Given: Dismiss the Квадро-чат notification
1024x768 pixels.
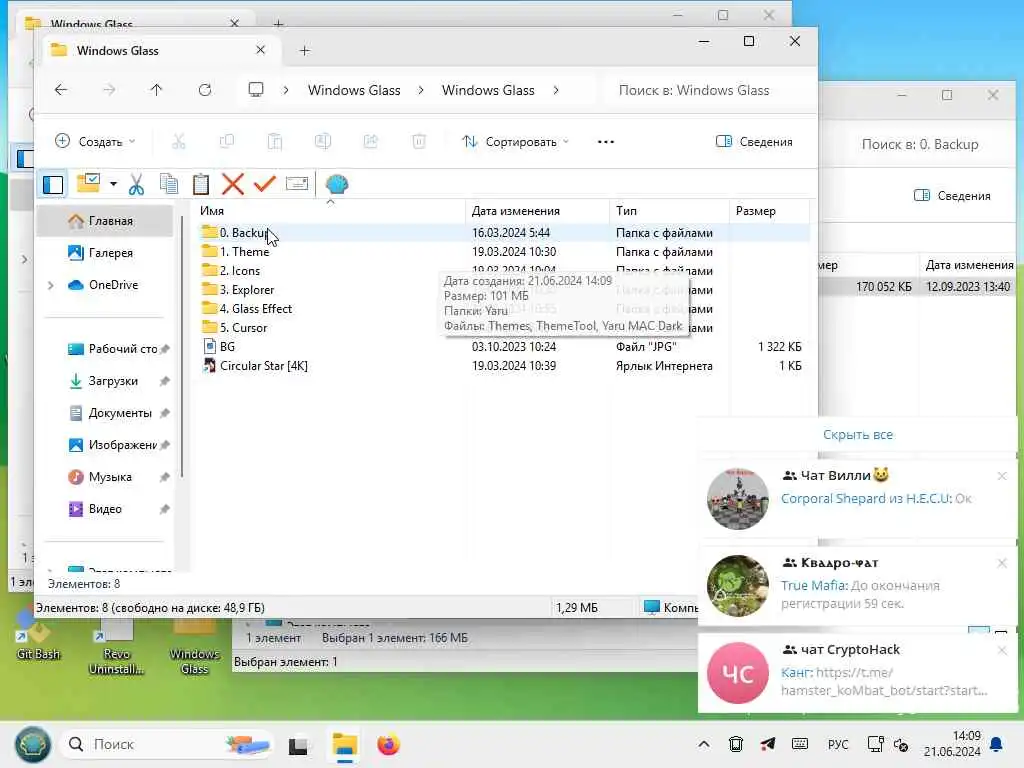Looking at the screenshot, I should click(1002, 563).
